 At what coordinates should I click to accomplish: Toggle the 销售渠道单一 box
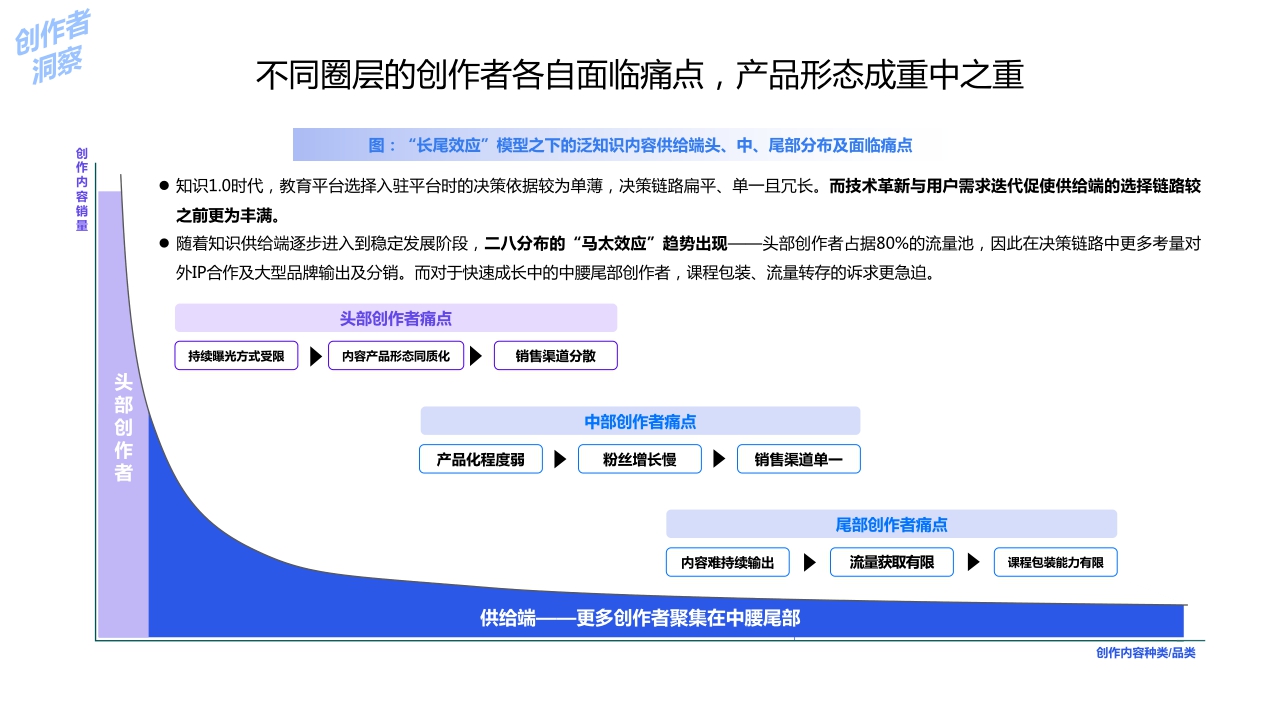point(798,459)
